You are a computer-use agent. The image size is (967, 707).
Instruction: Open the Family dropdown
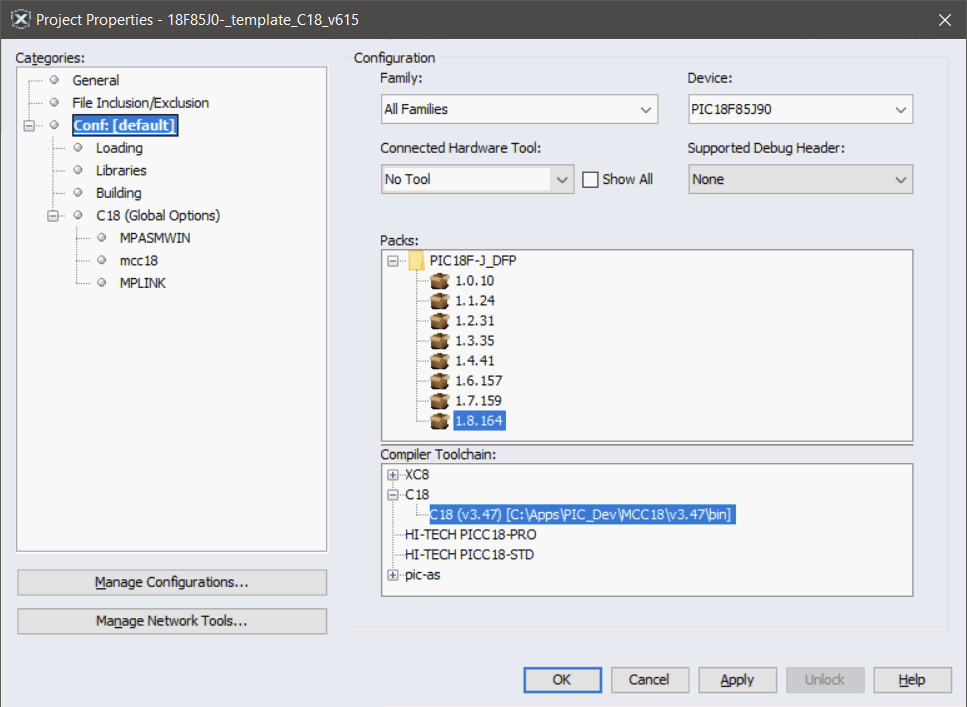coord(646,109)
